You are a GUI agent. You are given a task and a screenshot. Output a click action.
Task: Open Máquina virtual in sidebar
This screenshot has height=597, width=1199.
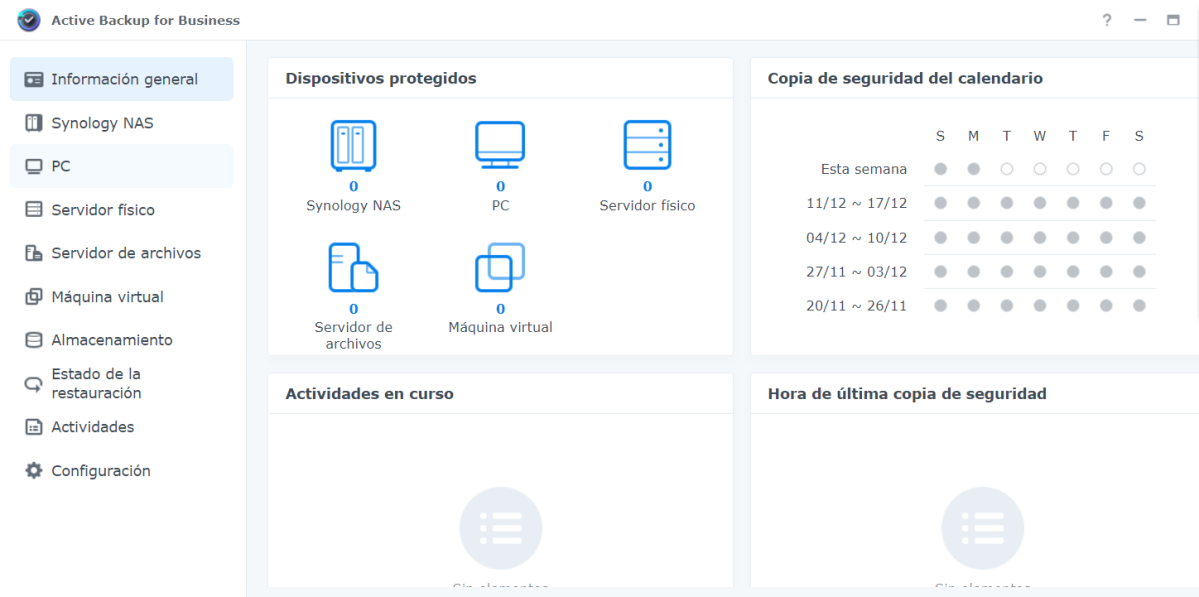click(122, 297)
